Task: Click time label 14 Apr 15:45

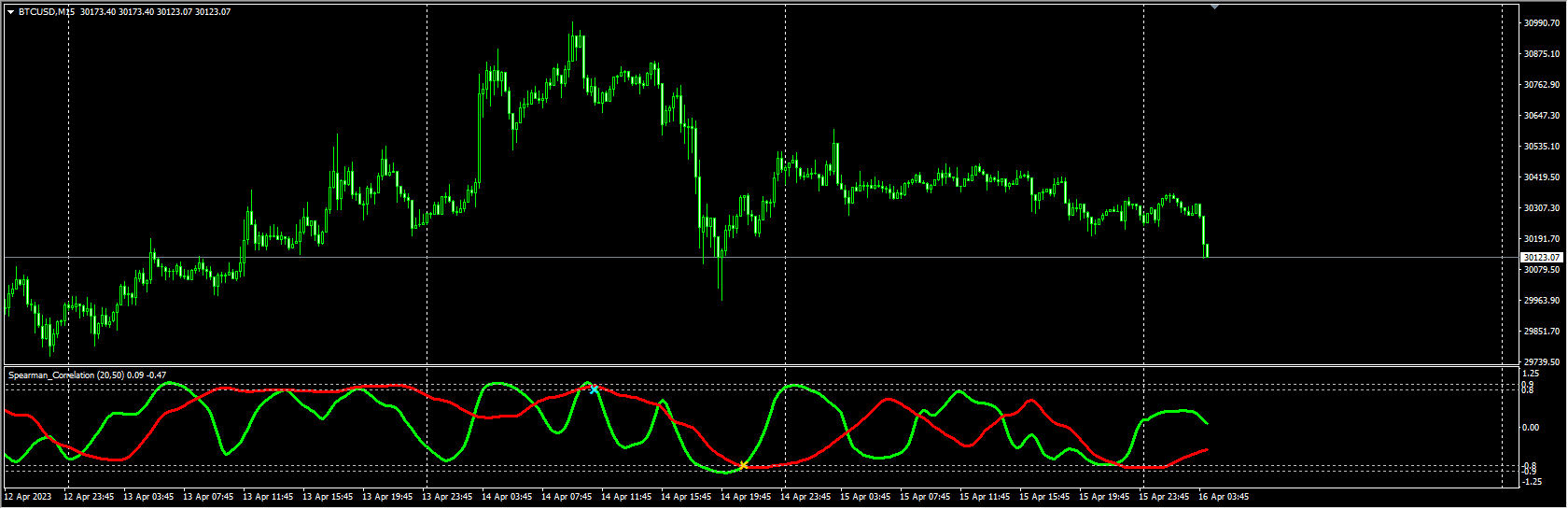Action: click(686, 496)
